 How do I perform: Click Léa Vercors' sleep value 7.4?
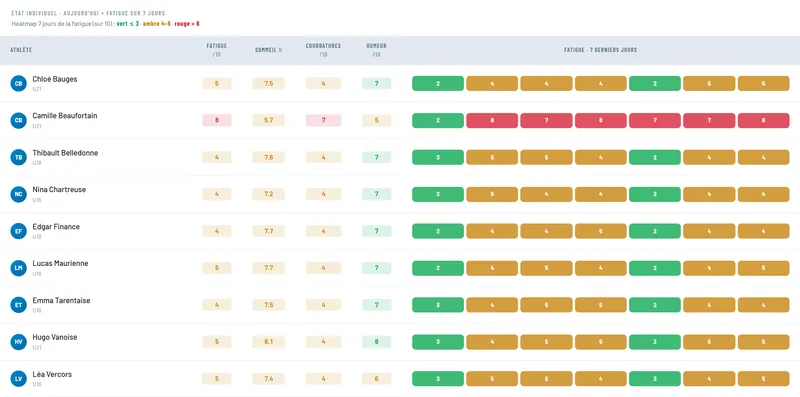pyautogui.click(x=268, y=379)
